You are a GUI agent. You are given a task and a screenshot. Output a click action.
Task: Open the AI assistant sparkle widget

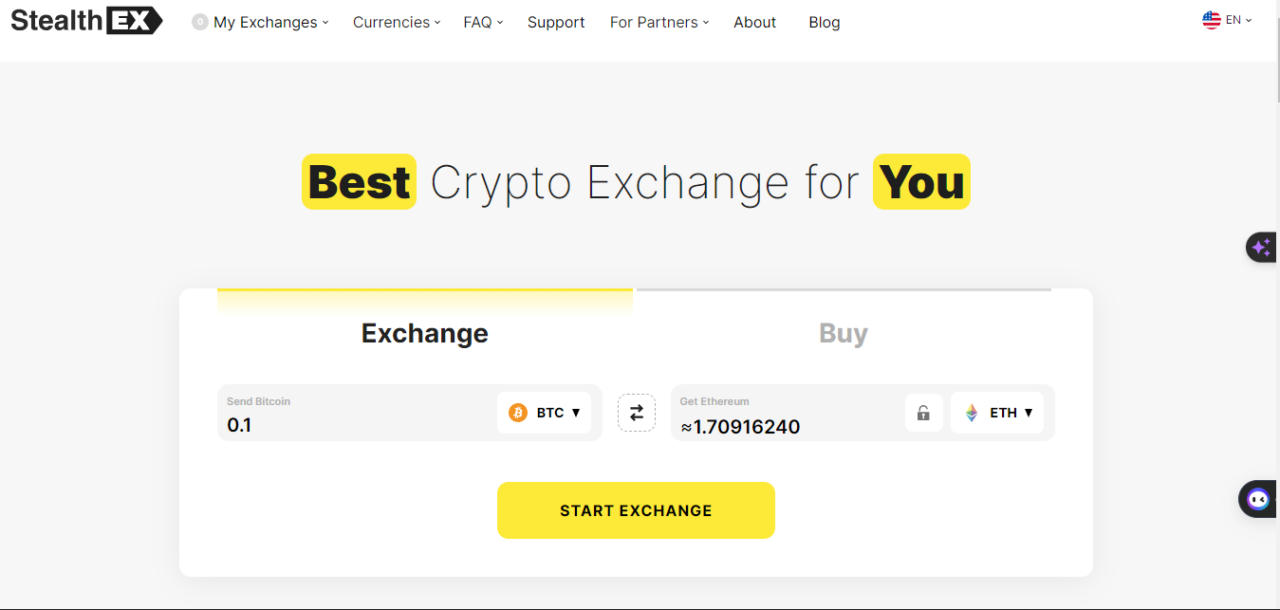1260,247
